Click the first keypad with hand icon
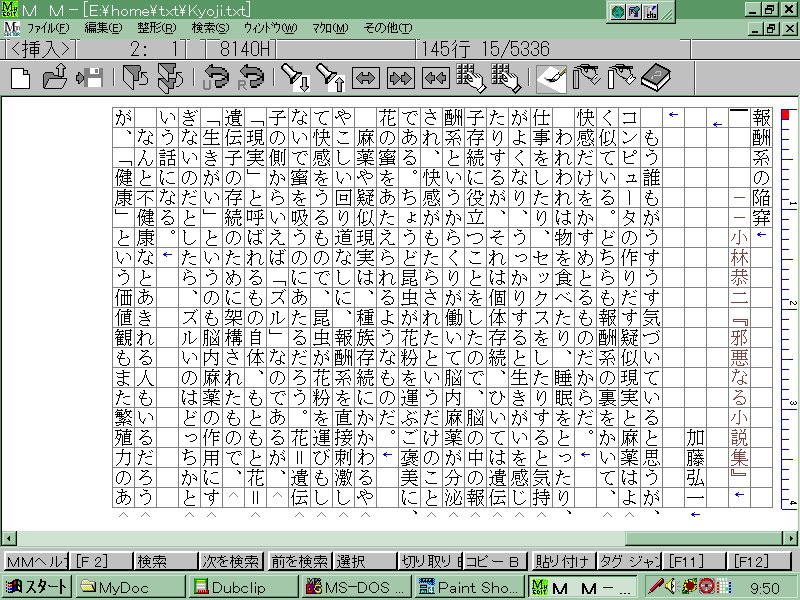This screenshot has width=800, height=600. click(470, 78)
